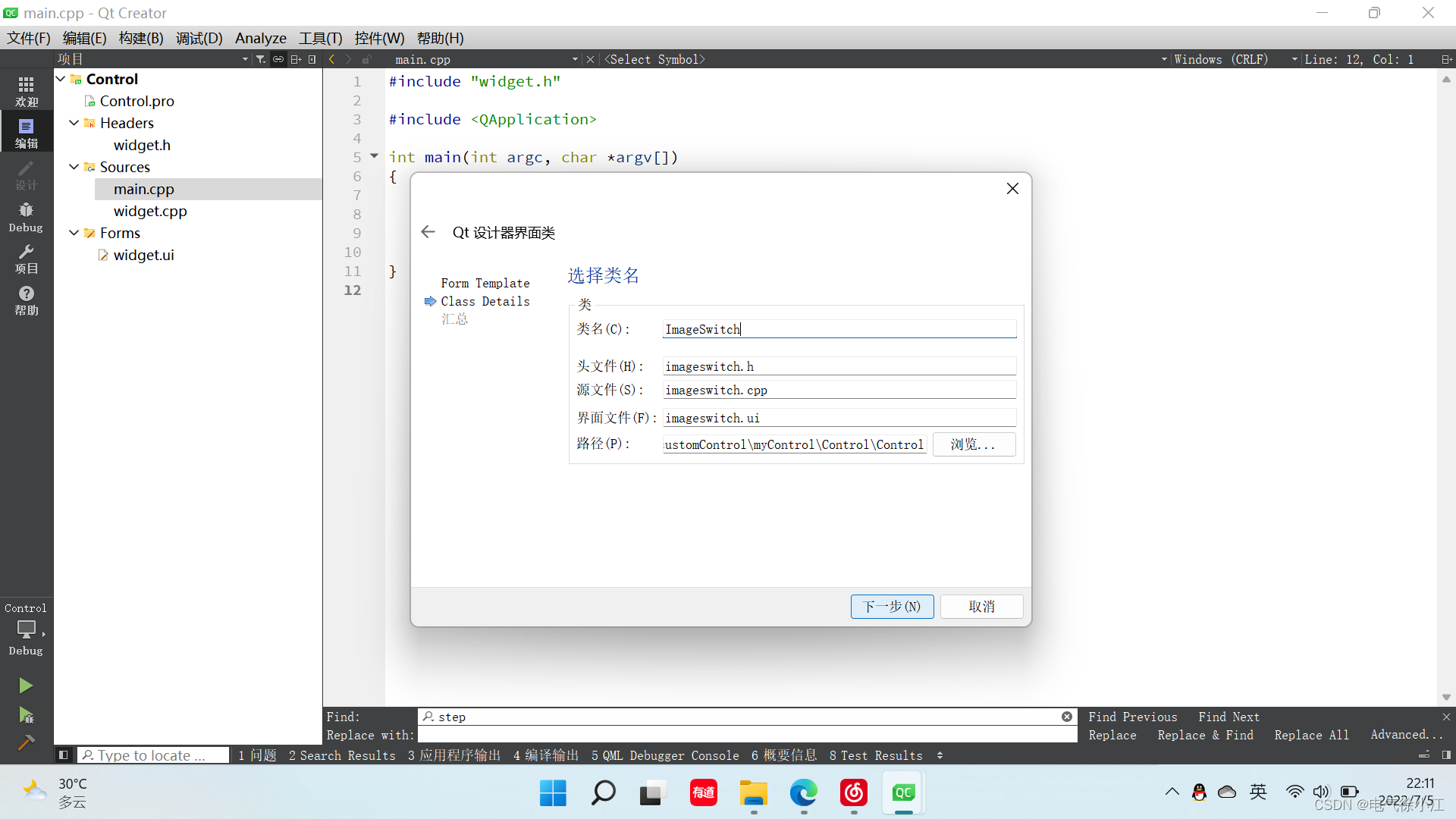Image resolution: width=1456 pixels, height=819 pixels.
Task: Click Find Next
Action: point(1228,717)
